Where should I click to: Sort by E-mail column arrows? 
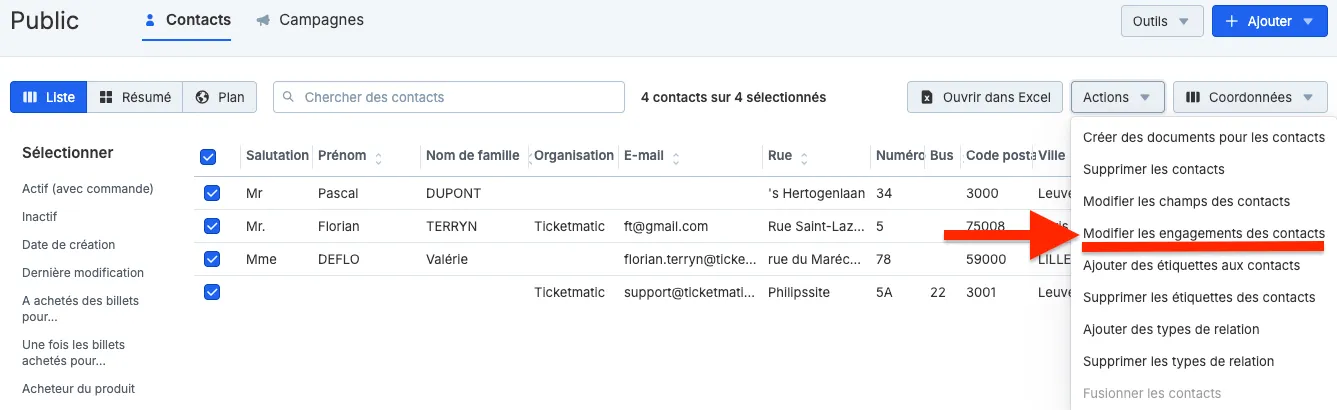pos(676,156)
